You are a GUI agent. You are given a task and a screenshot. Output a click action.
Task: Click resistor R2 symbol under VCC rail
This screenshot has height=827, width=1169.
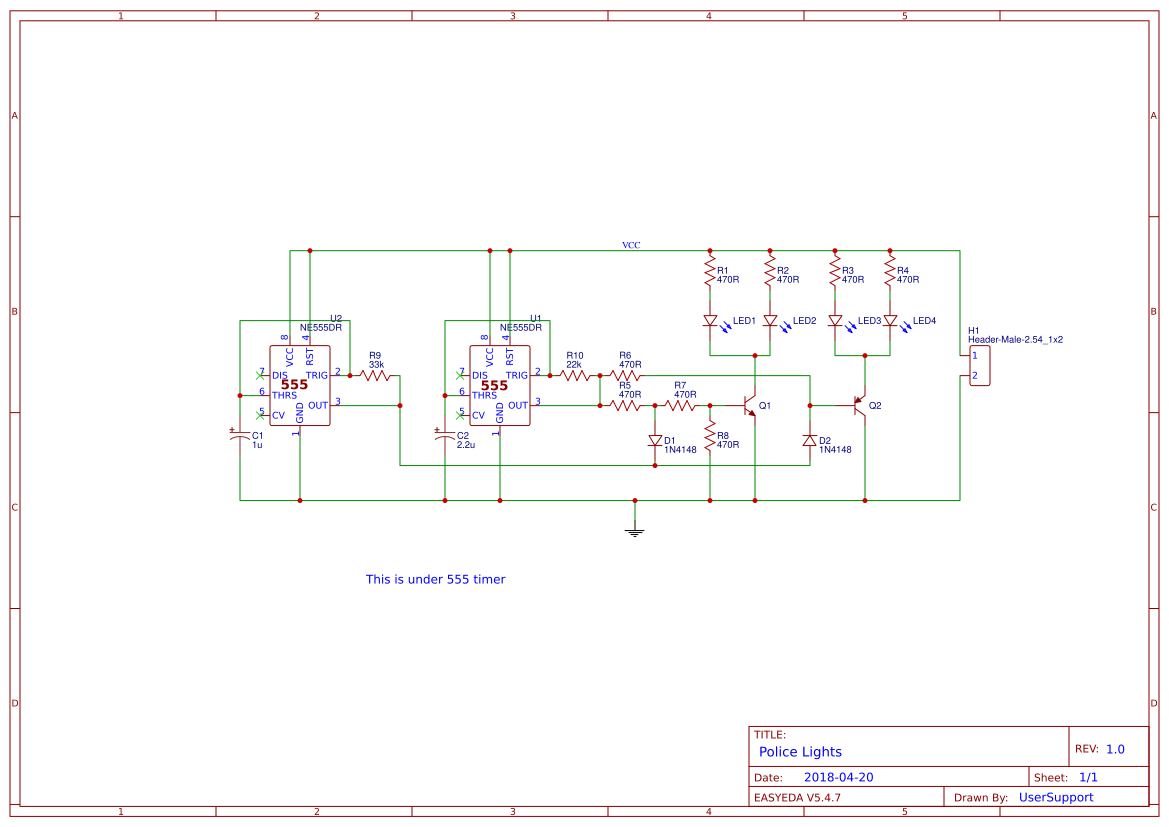(x=770, y=271)
